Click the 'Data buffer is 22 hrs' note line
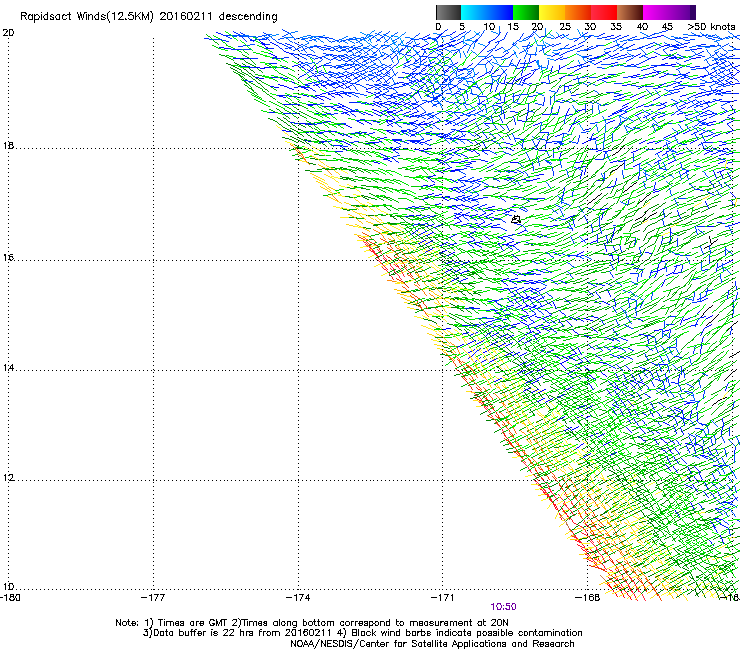740x650 pixels. pos(363,633)
